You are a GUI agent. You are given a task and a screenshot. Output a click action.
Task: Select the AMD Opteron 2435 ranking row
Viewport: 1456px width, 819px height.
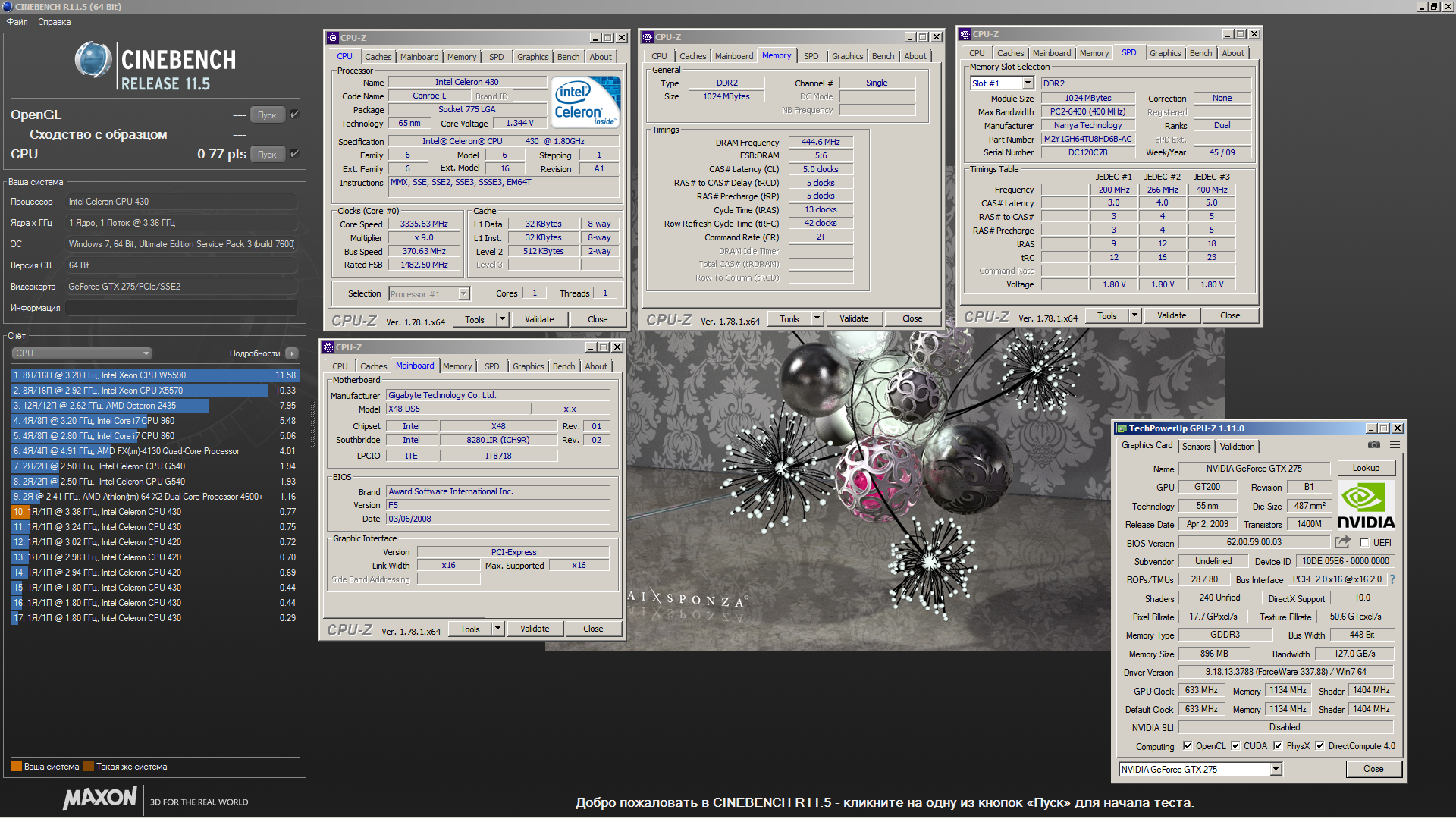(x=155, y=406)
